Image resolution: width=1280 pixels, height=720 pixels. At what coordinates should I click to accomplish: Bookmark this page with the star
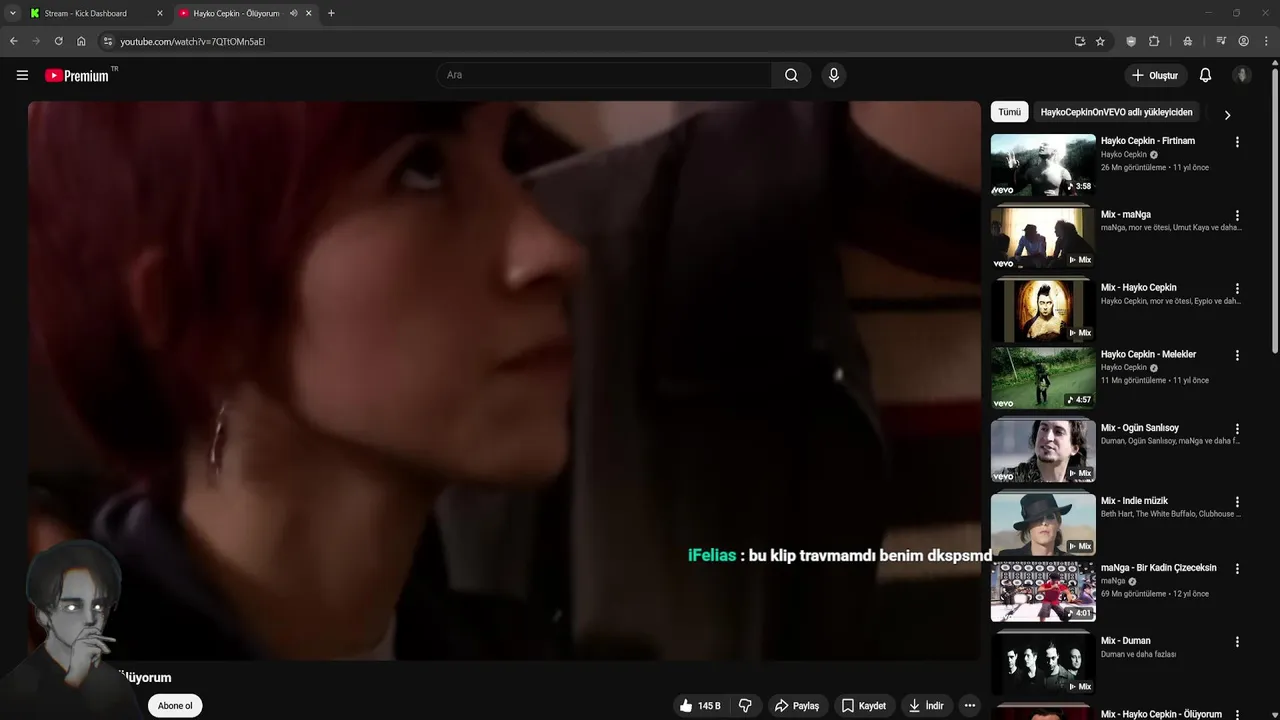pos(1100,41)
